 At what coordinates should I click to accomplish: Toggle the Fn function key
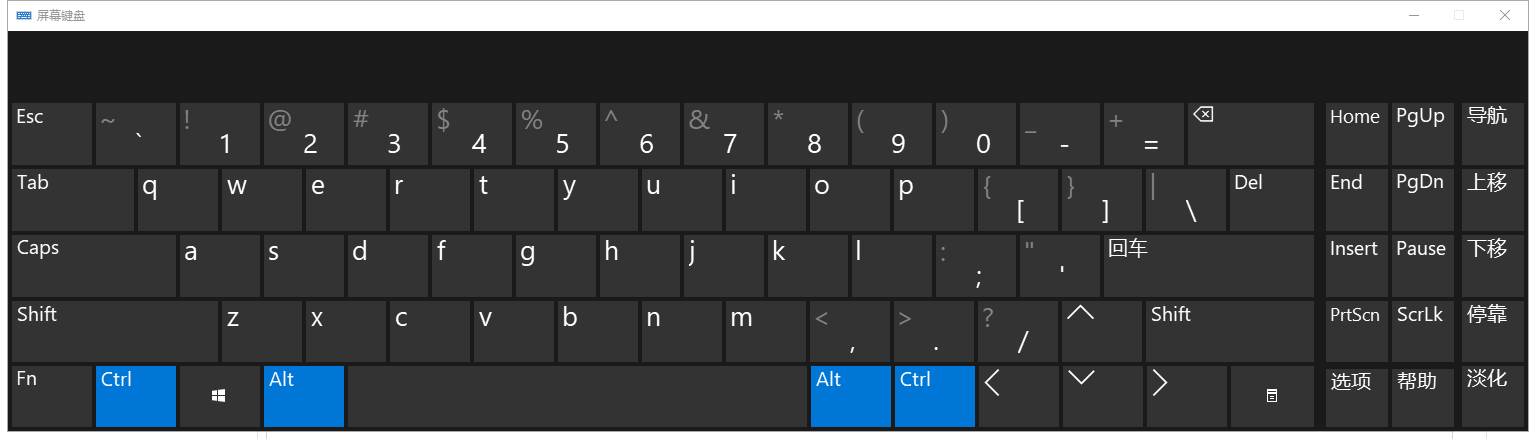tap(51, 396)
